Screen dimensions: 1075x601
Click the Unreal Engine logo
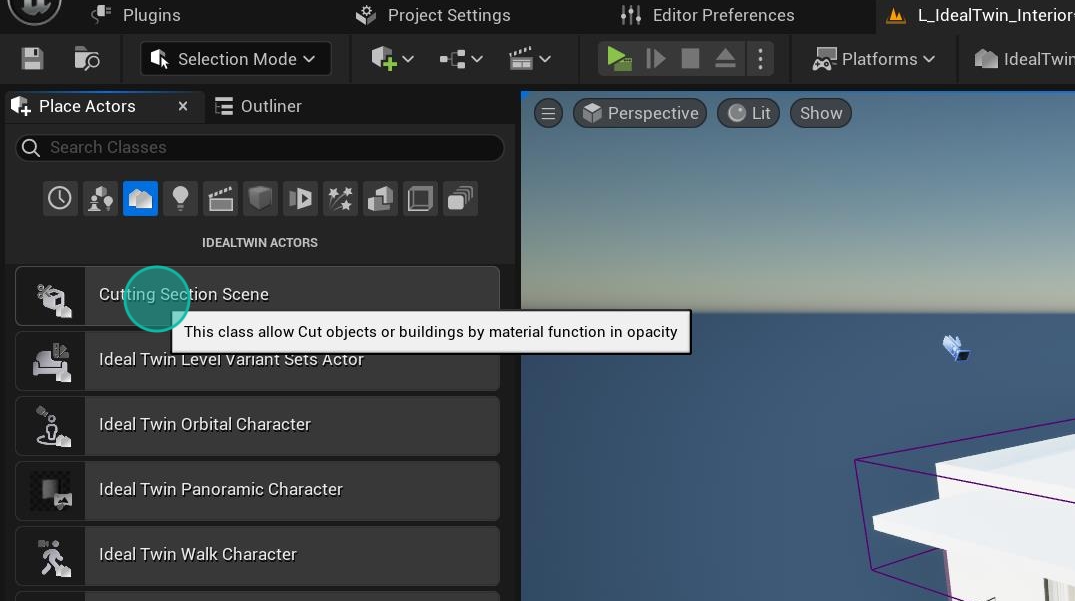pyautogui.click(x=34, y=10)
